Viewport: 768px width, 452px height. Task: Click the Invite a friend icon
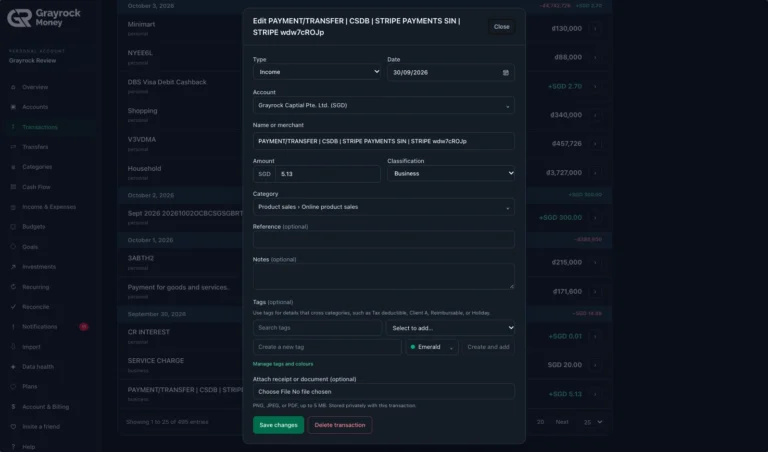13,427
